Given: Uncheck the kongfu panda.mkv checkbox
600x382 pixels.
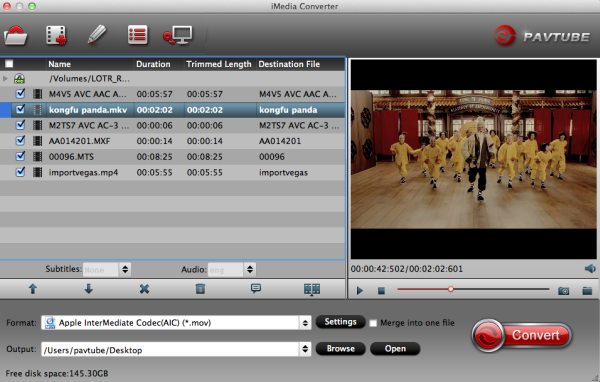Looking at the screenshot, I should pos(20,109).
